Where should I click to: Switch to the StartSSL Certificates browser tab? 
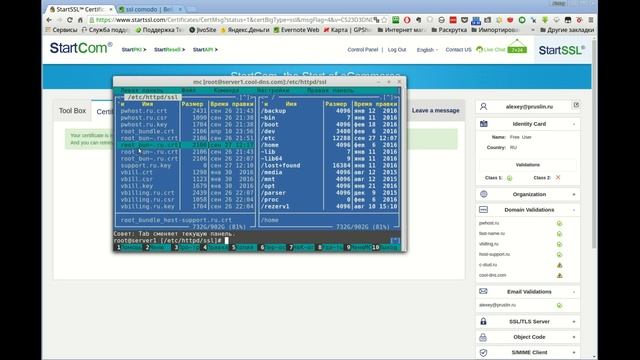point(80,9)
